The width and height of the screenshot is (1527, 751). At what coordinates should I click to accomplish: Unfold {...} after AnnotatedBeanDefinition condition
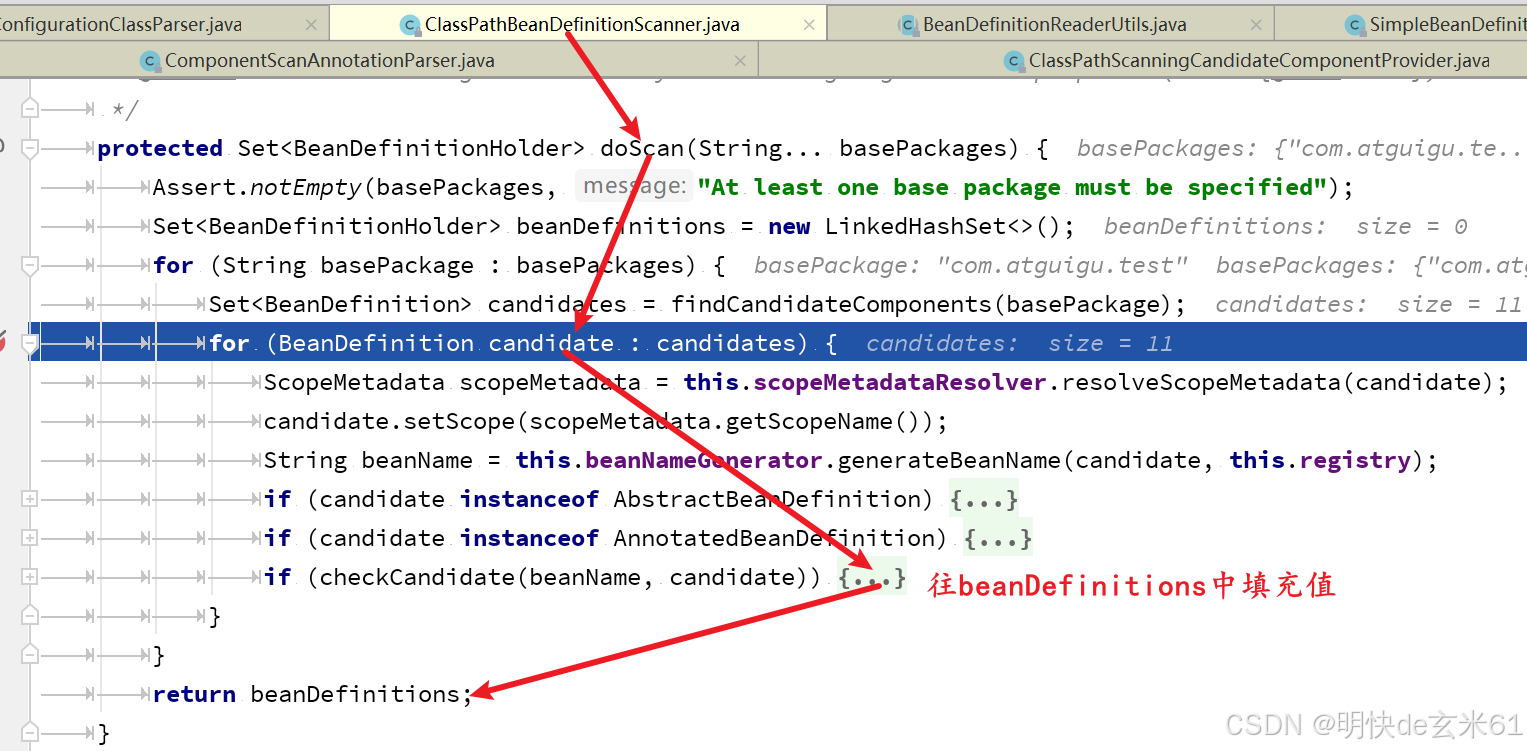pos(998,538)
